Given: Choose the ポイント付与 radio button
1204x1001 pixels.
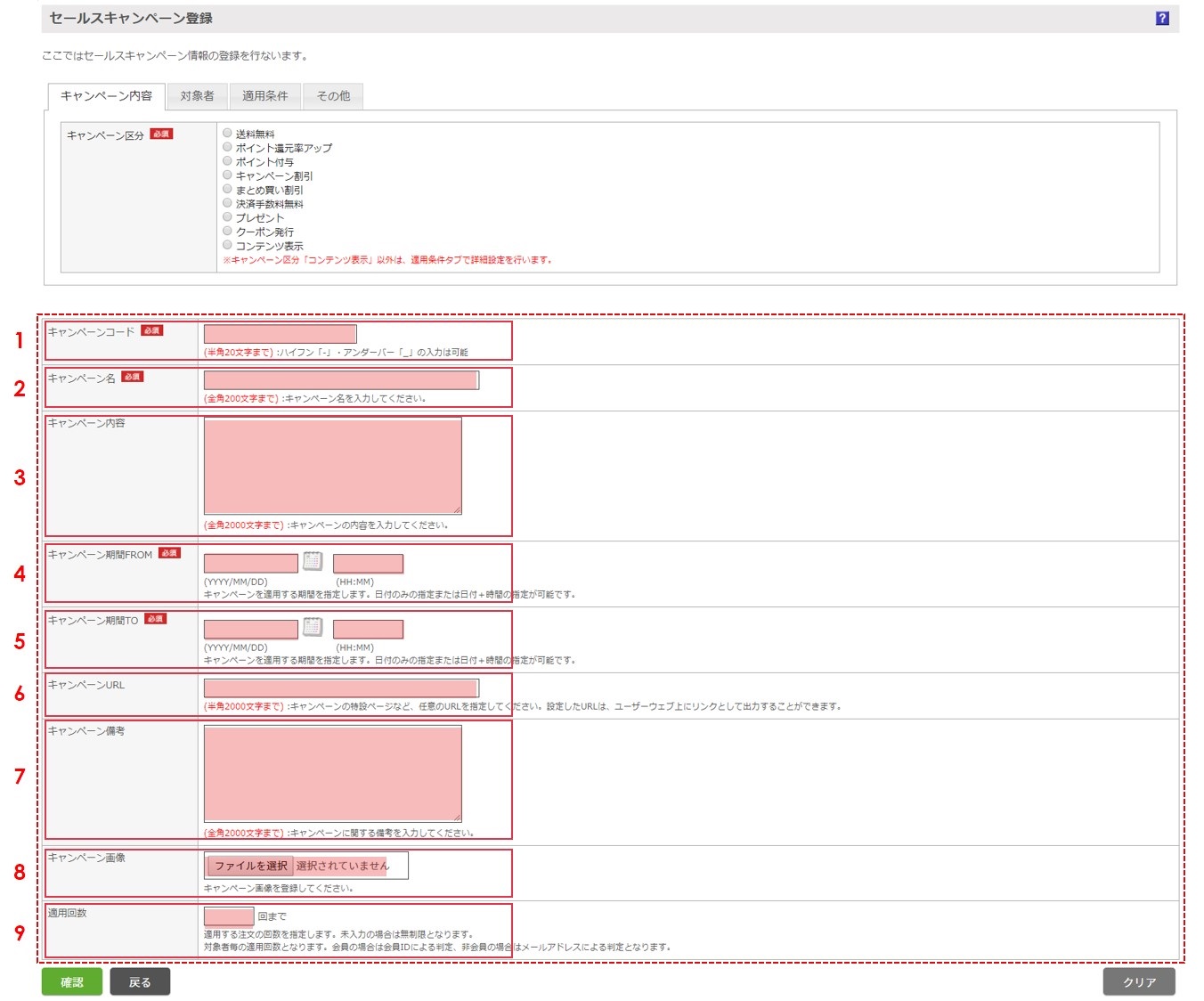Looking at the screenshot, I should click(x=227, y=161).
